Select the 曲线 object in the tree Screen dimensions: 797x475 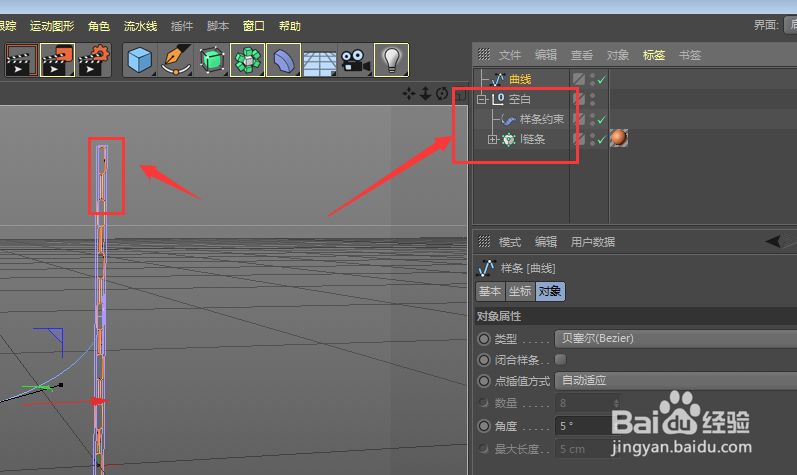pyautogui.click(x=520, y=79)
